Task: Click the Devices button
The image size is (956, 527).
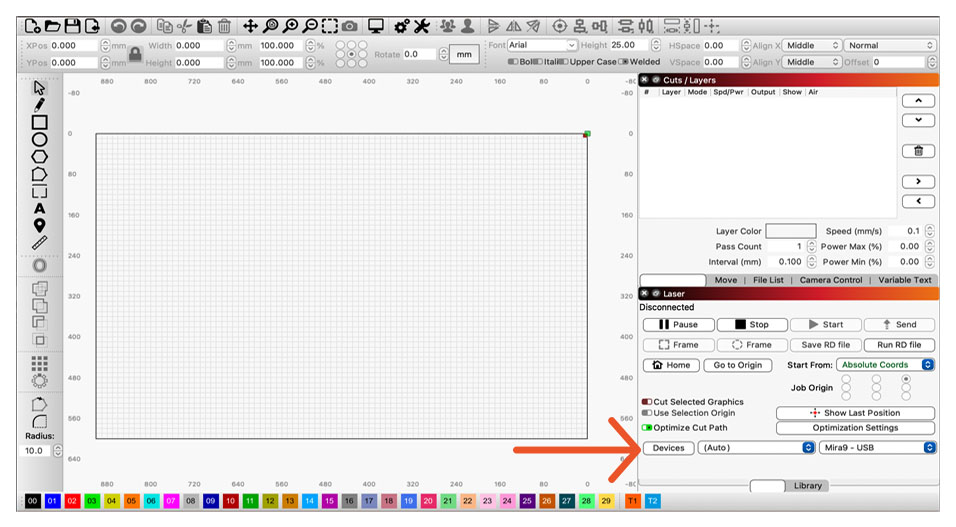Action: pos(668,448)
